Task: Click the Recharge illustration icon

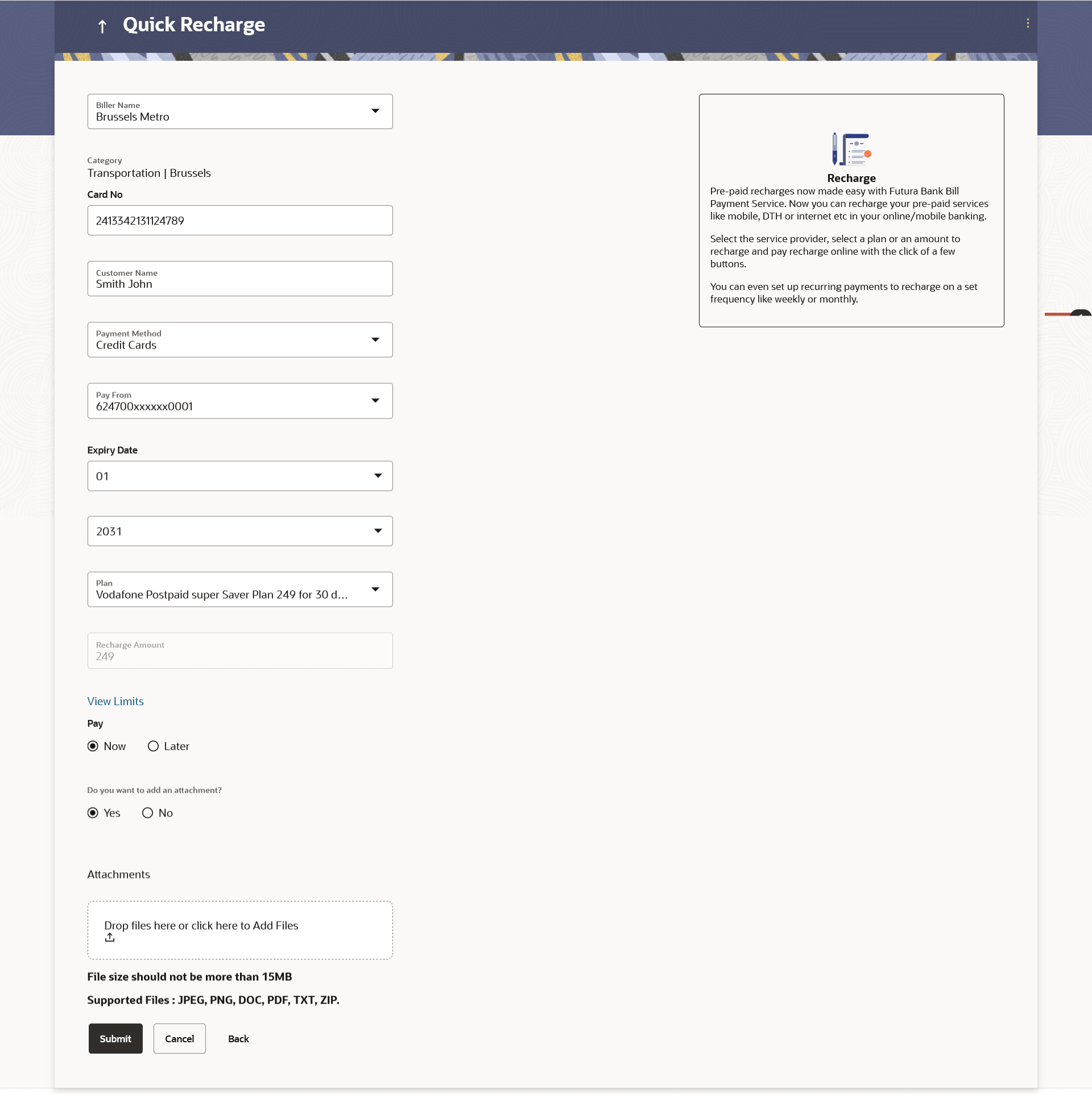Action: [851, 149]
